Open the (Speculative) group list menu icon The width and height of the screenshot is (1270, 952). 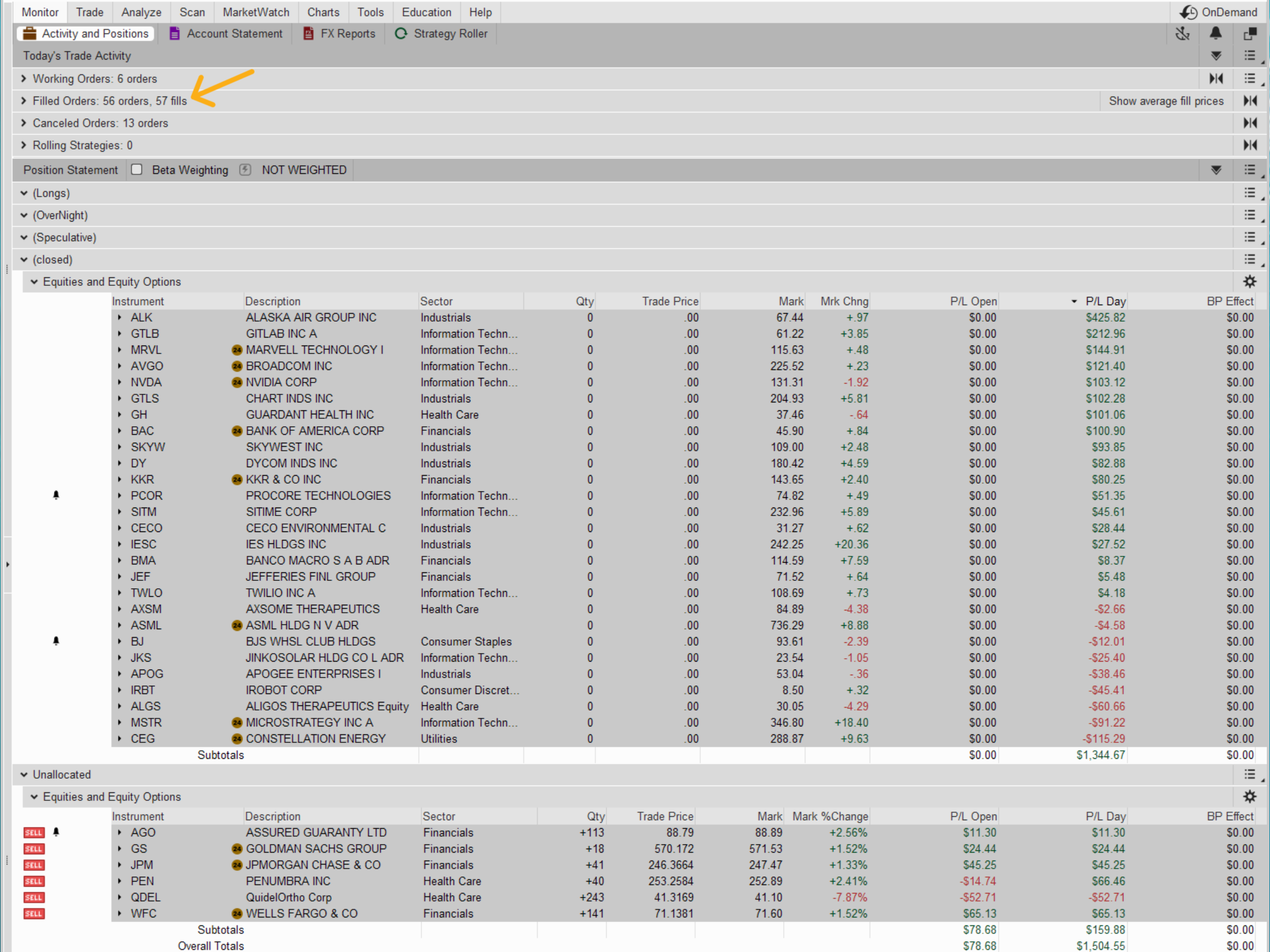tap(1250, 237)
